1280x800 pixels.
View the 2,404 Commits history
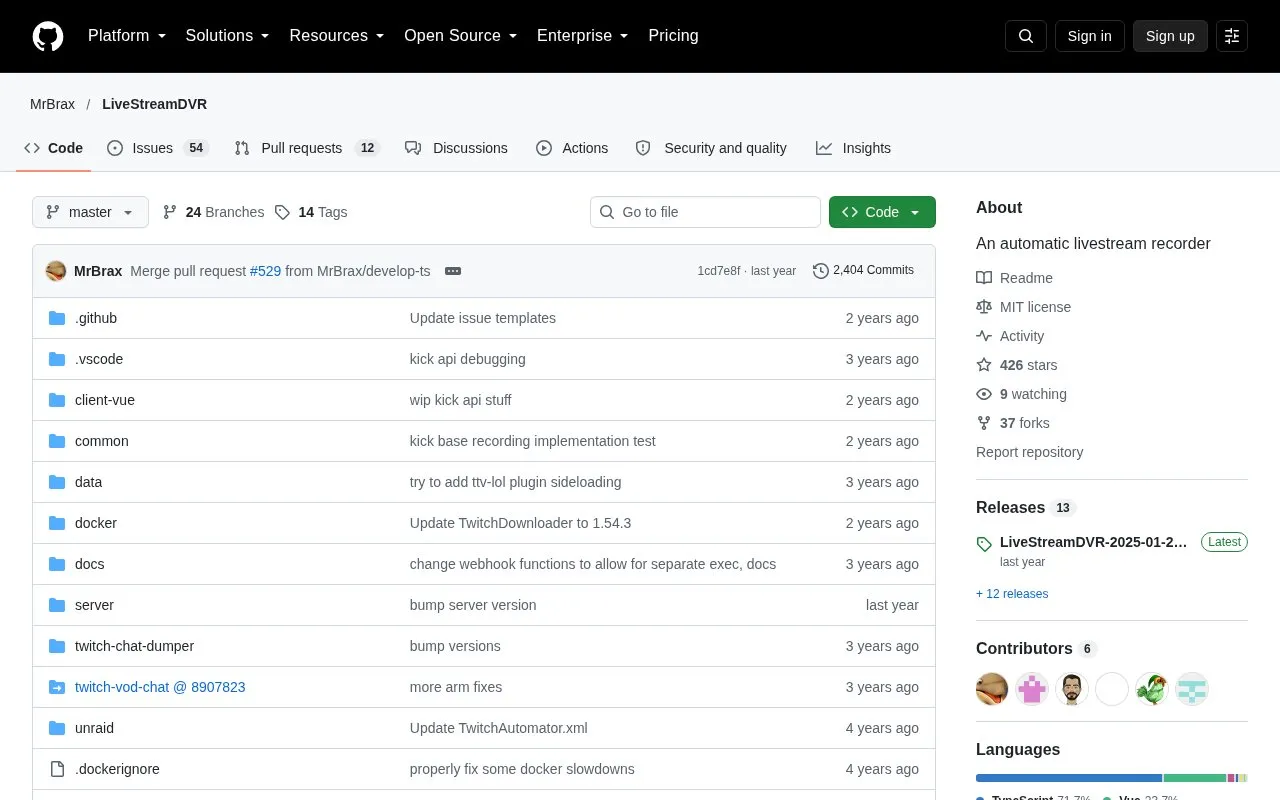pyautogui.click(x=864, y=271)
